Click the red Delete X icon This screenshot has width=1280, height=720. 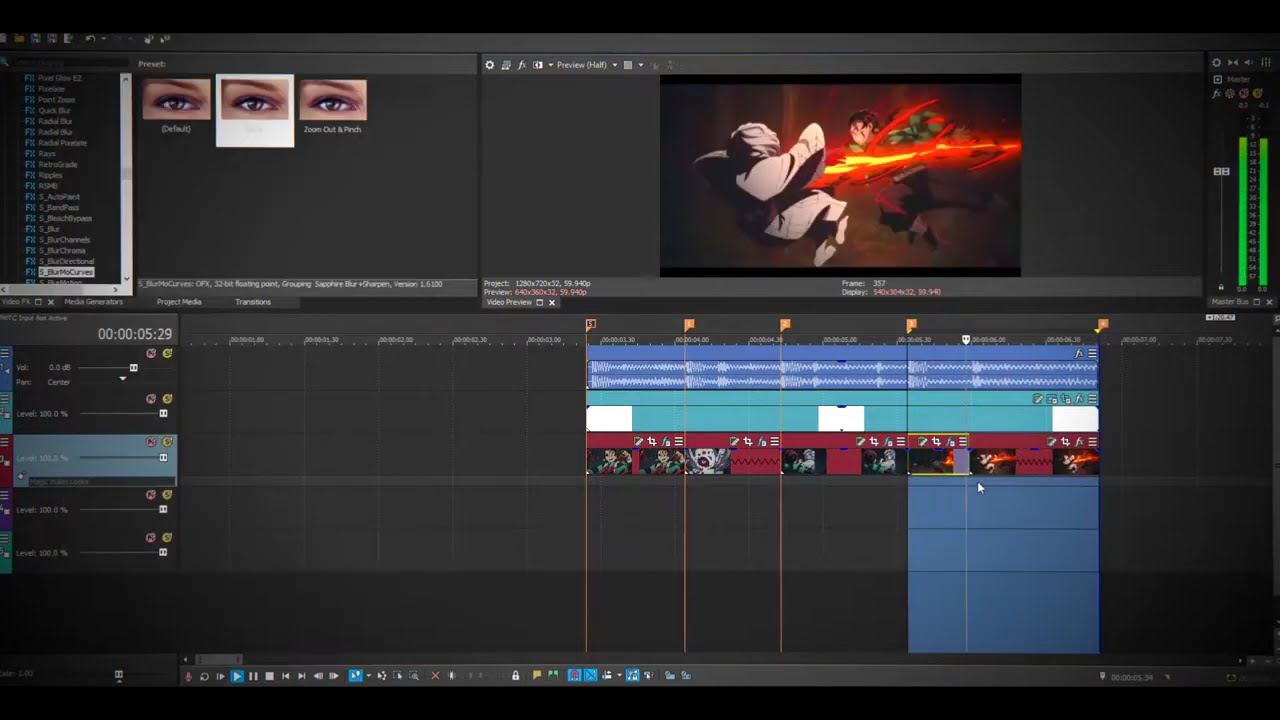coord(435,676)
